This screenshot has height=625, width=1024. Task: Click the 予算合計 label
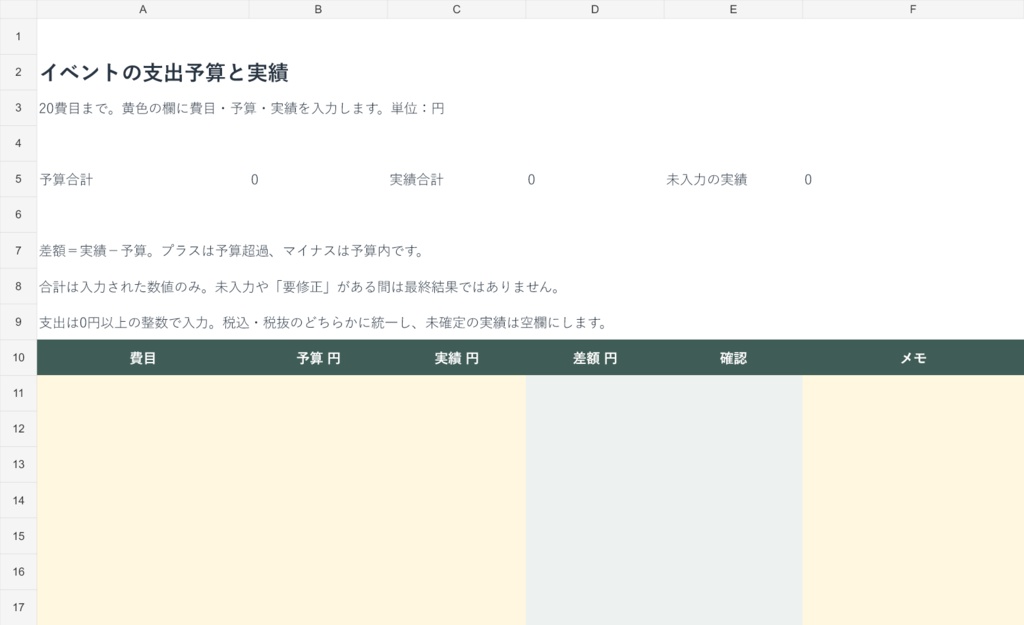[x=66, y=180]
